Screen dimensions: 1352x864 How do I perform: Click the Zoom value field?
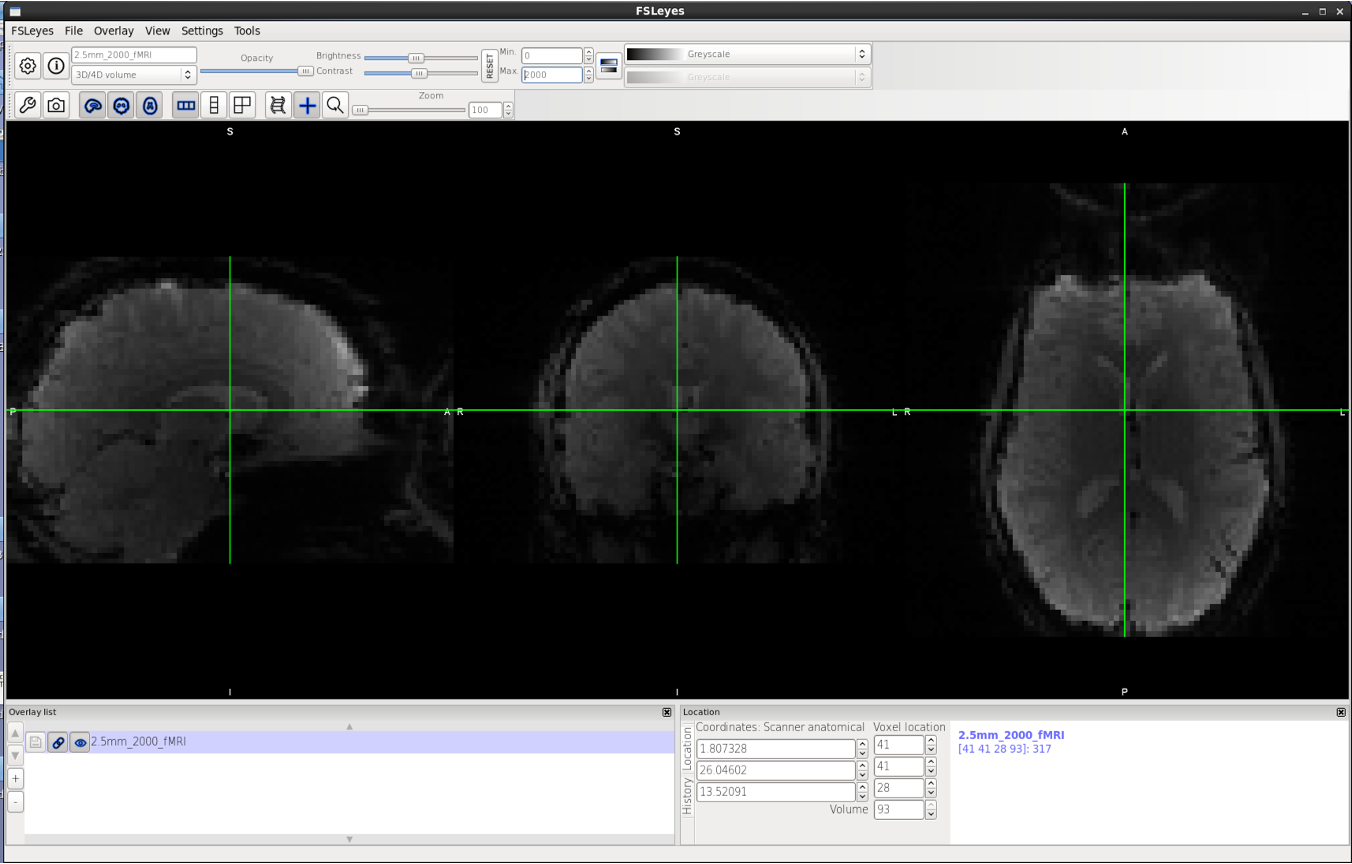(x=485, y=110)
